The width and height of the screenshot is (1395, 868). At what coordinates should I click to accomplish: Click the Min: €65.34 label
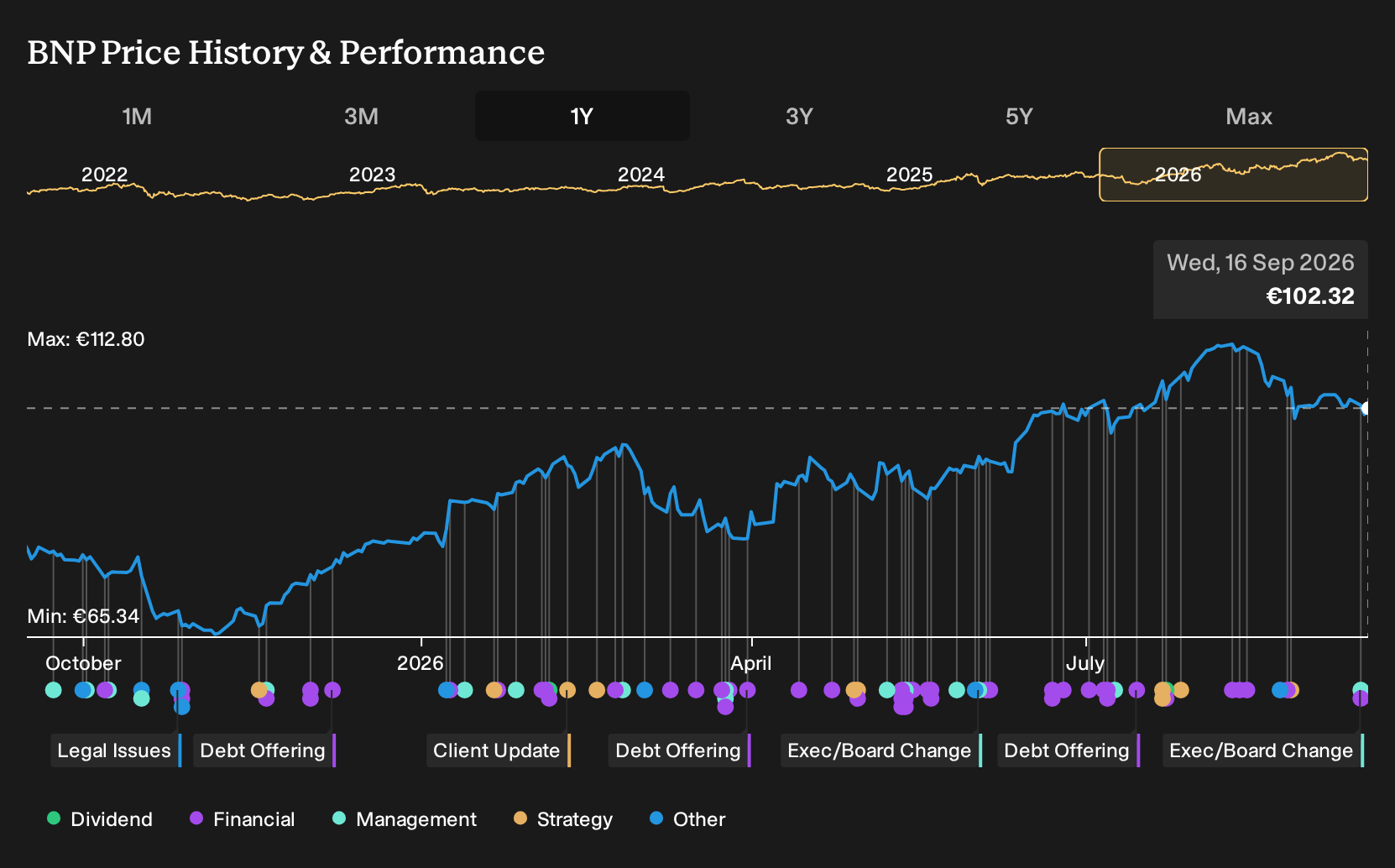click(x=83, y=616)
